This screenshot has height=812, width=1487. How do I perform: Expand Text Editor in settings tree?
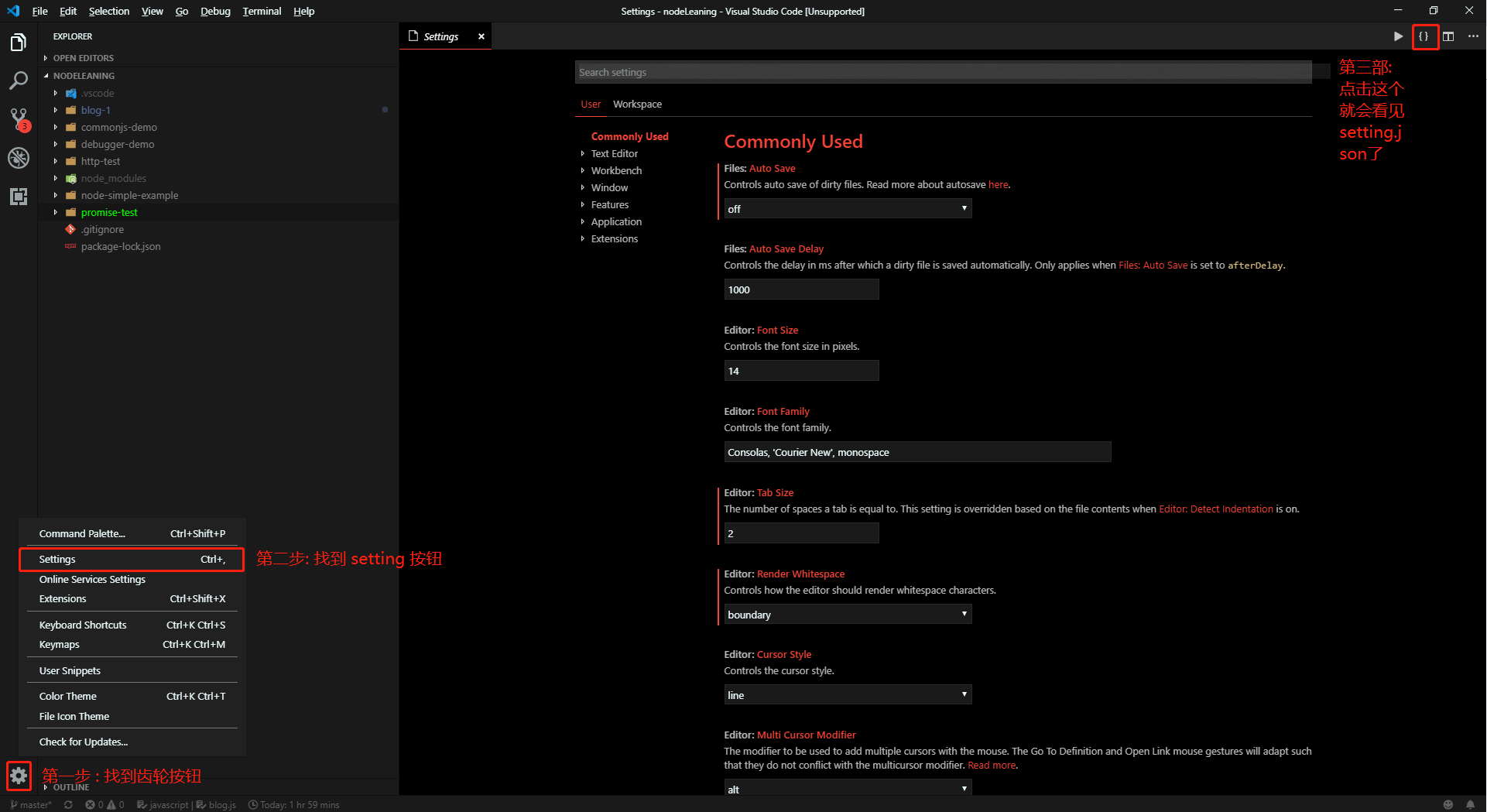click(x=583, y=153)
